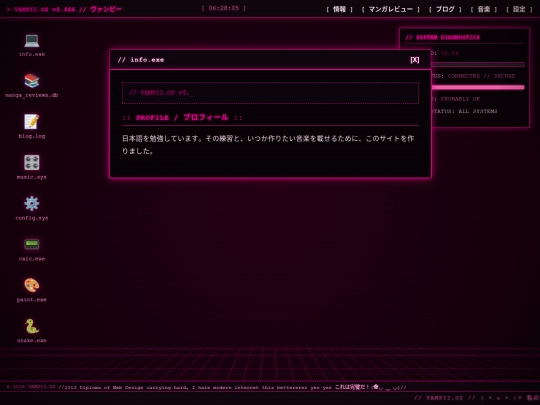
Task: Close the info.exe window
Action: (415, 60)
